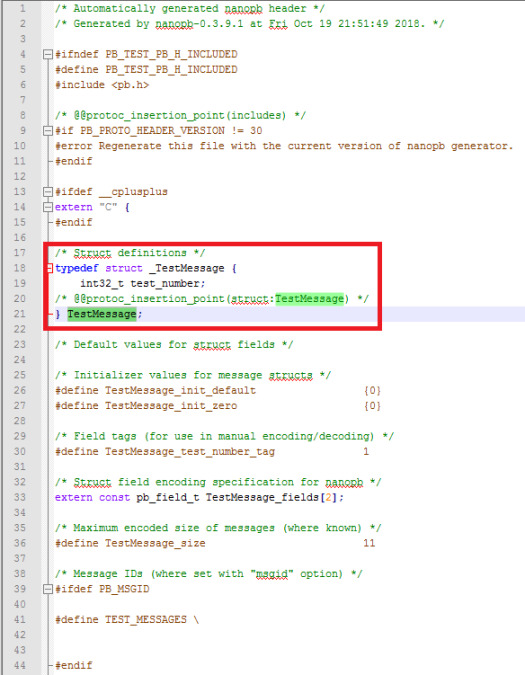
Task: Click "Message IDs" comment line
Action: tap(209, 574)
